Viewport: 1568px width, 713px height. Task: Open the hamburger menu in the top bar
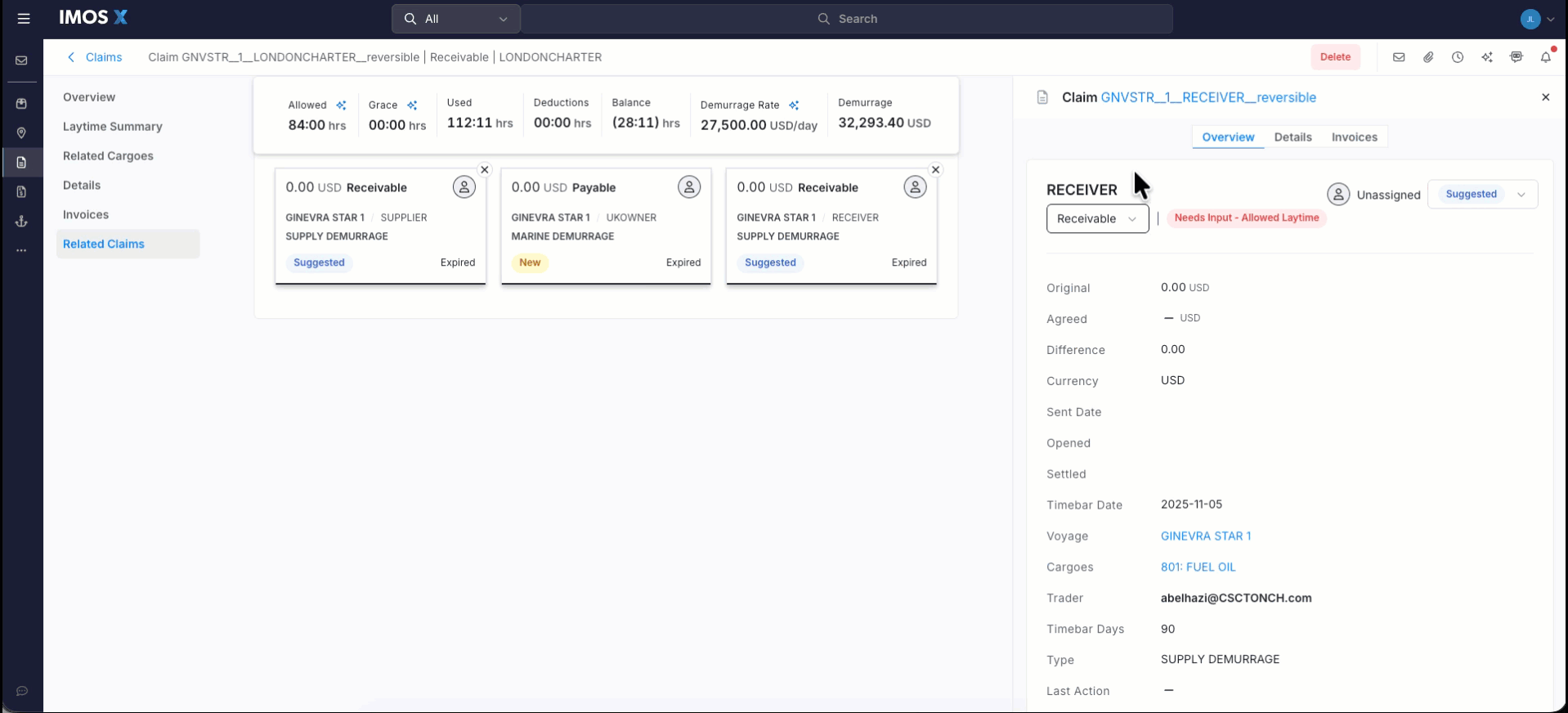pos(24,19)
